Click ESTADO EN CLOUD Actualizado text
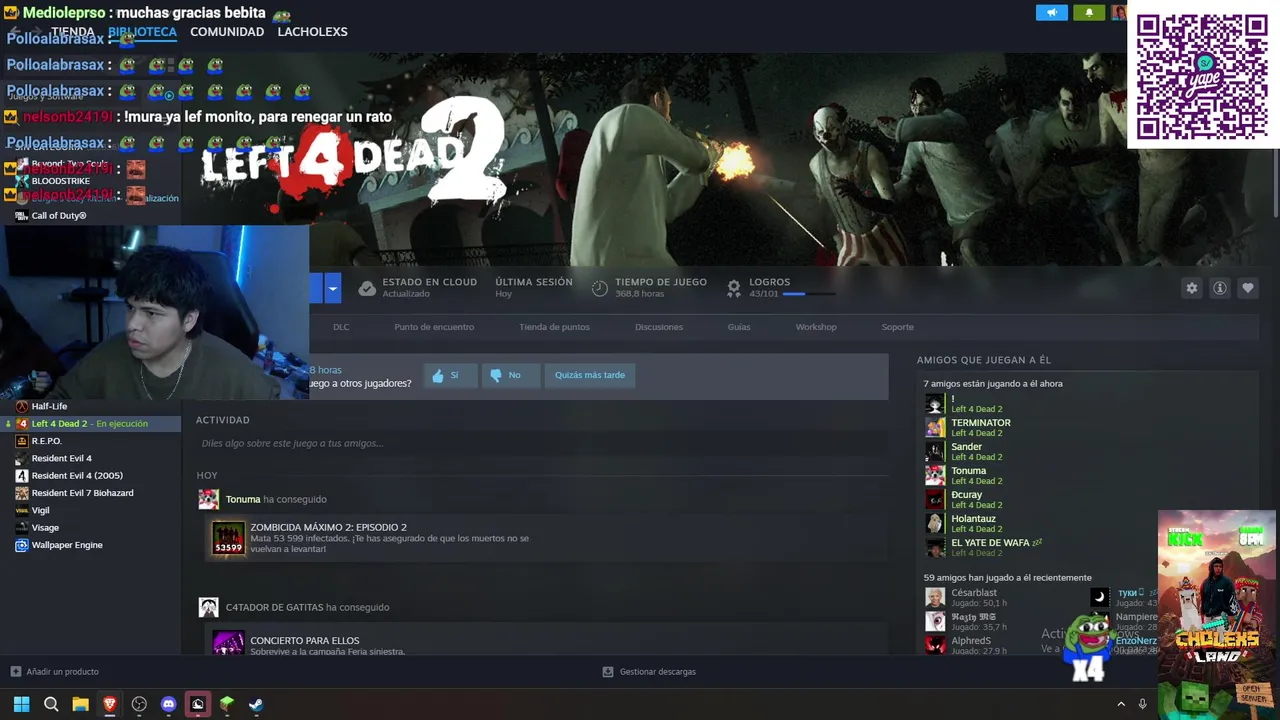Screen dimensions: 1280x720 [429, 288]
